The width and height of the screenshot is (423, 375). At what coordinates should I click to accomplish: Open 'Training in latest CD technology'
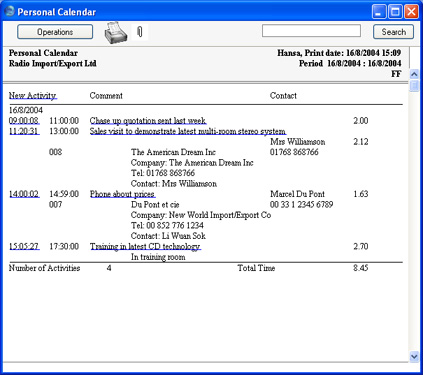pos(145,247)
